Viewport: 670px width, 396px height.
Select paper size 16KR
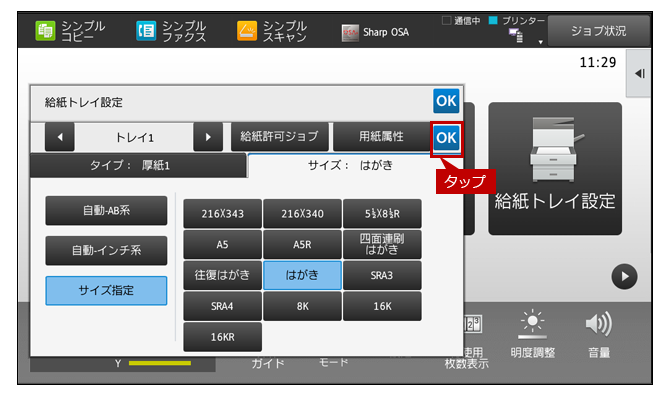click(223, 337)
